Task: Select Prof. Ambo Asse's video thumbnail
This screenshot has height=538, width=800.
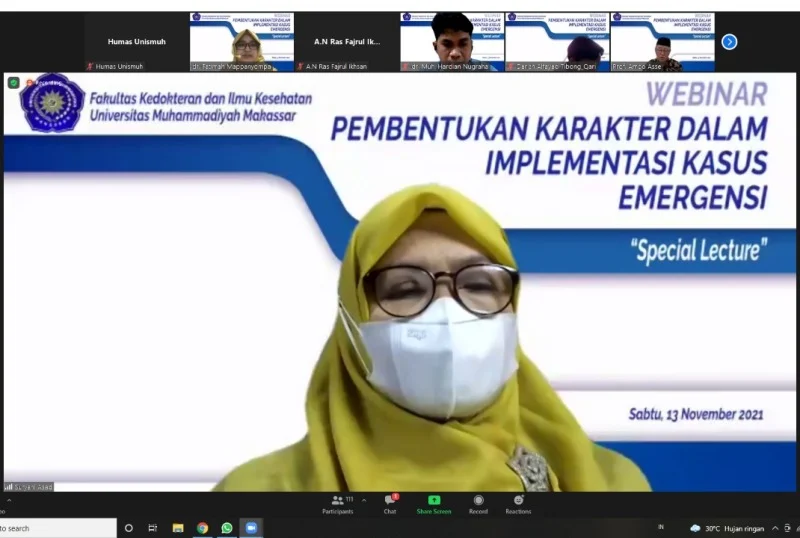Action: click(662, 42)
